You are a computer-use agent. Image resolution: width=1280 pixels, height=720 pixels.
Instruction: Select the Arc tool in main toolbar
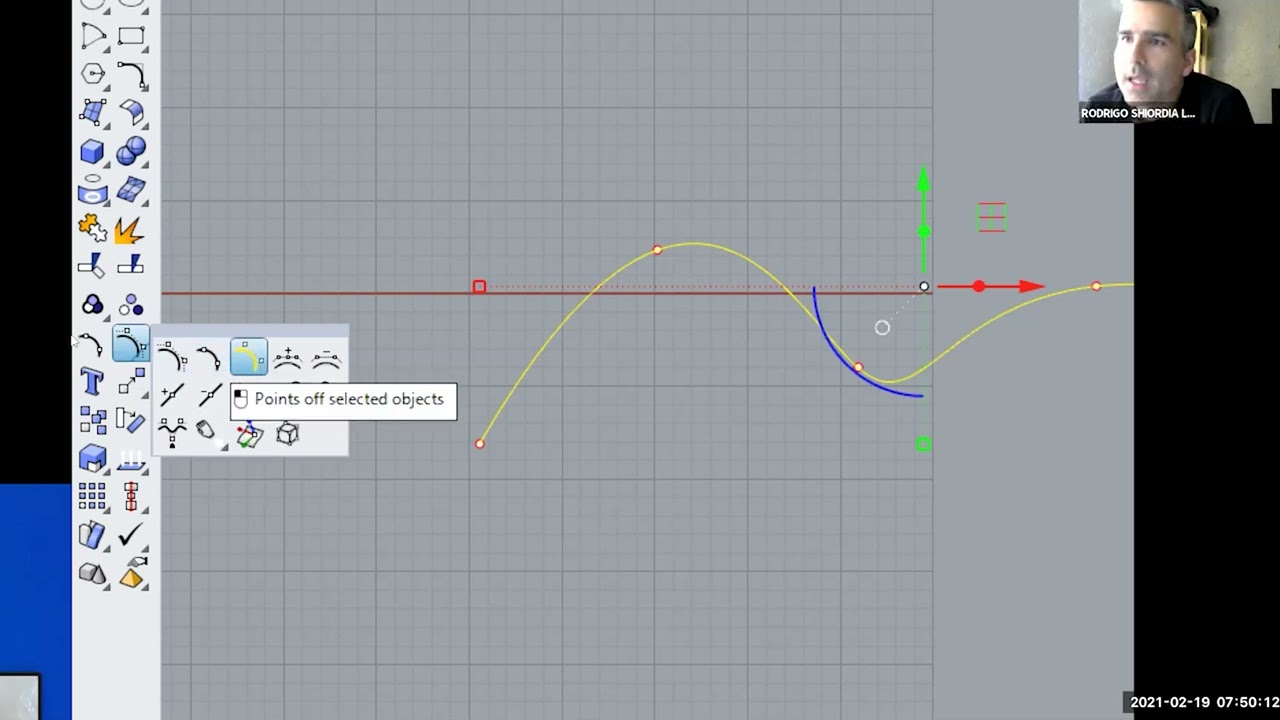click(x=93, y=37)
